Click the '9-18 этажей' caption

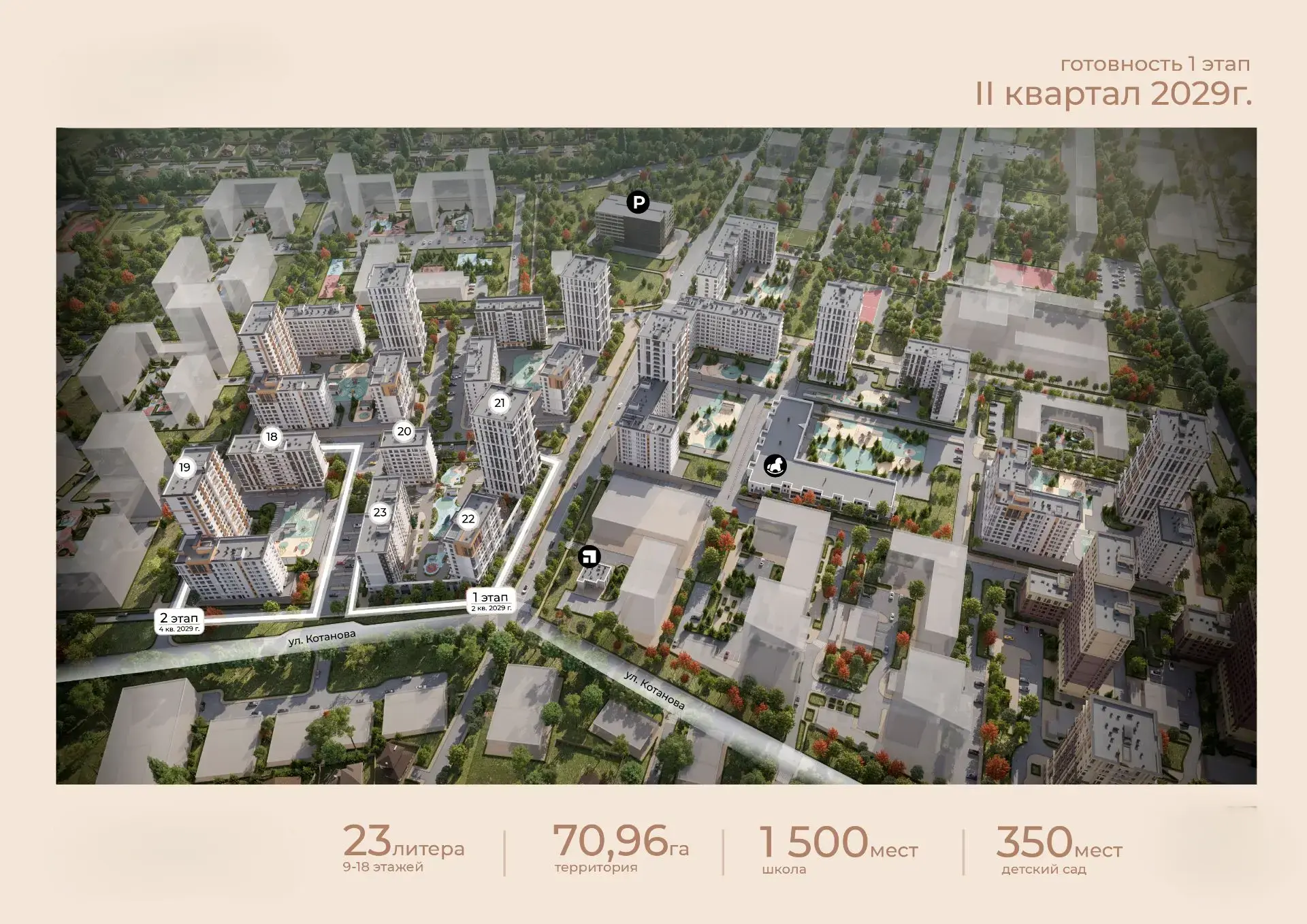point(383,867)
